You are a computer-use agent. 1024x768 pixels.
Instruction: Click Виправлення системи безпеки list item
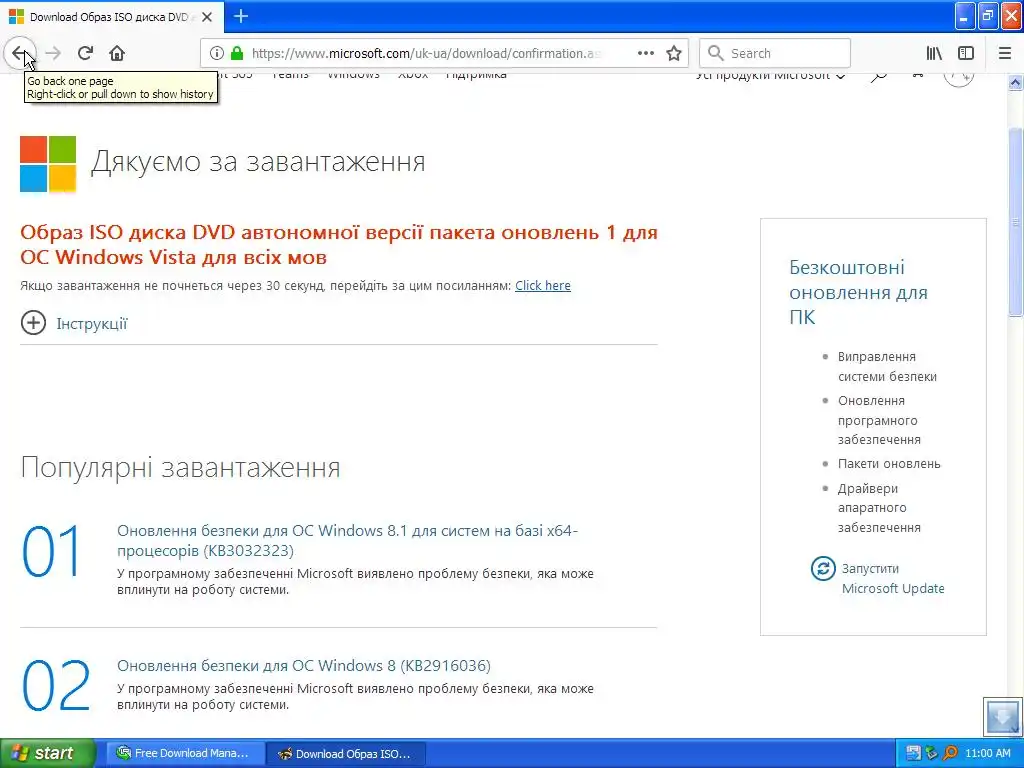[x=887, y=366]
